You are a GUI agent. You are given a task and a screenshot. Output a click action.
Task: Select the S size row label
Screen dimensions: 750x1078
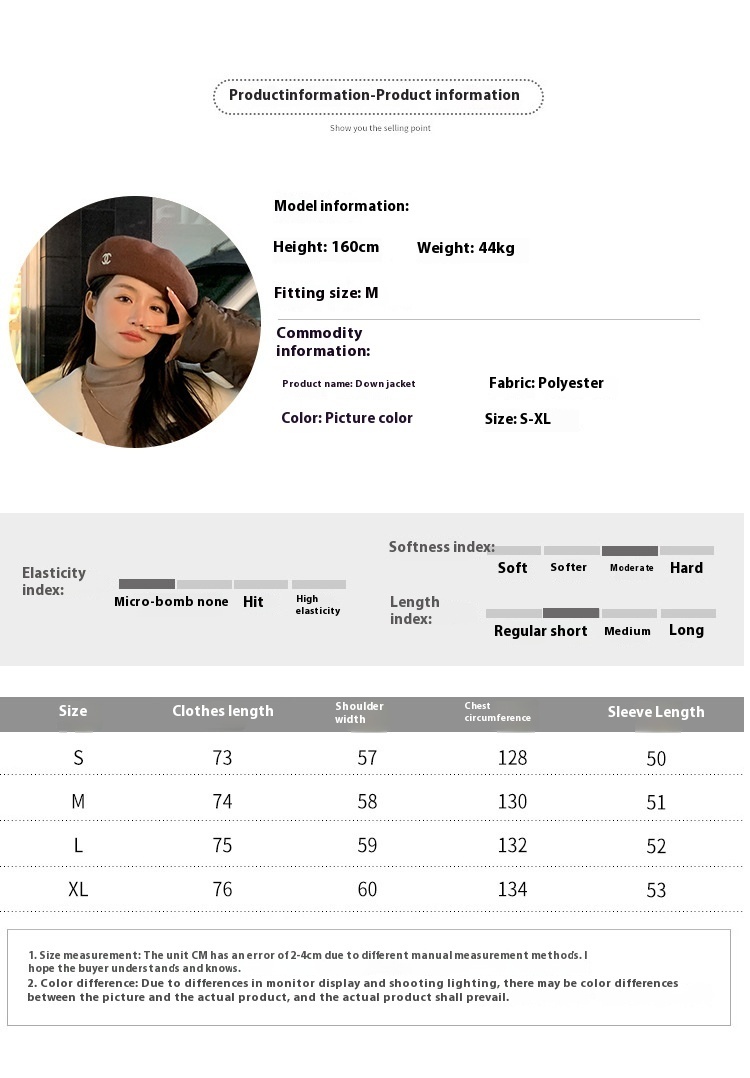(x=78, y=758)
